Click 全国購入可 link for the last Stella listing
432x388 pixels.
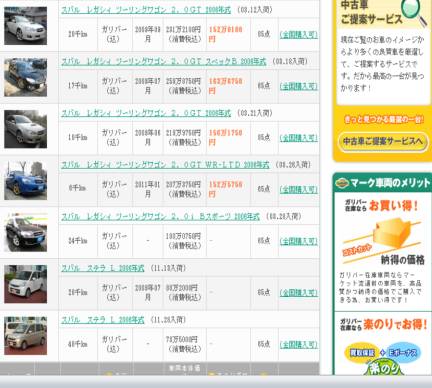pyautogui.click(x=299, y=345)
